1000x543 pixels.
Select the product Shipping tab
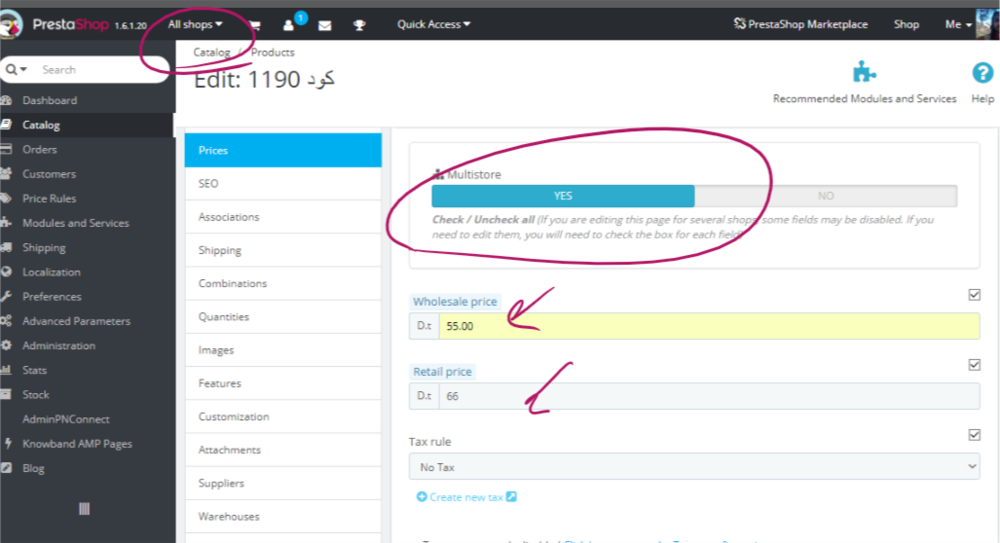tap(283, 250)
